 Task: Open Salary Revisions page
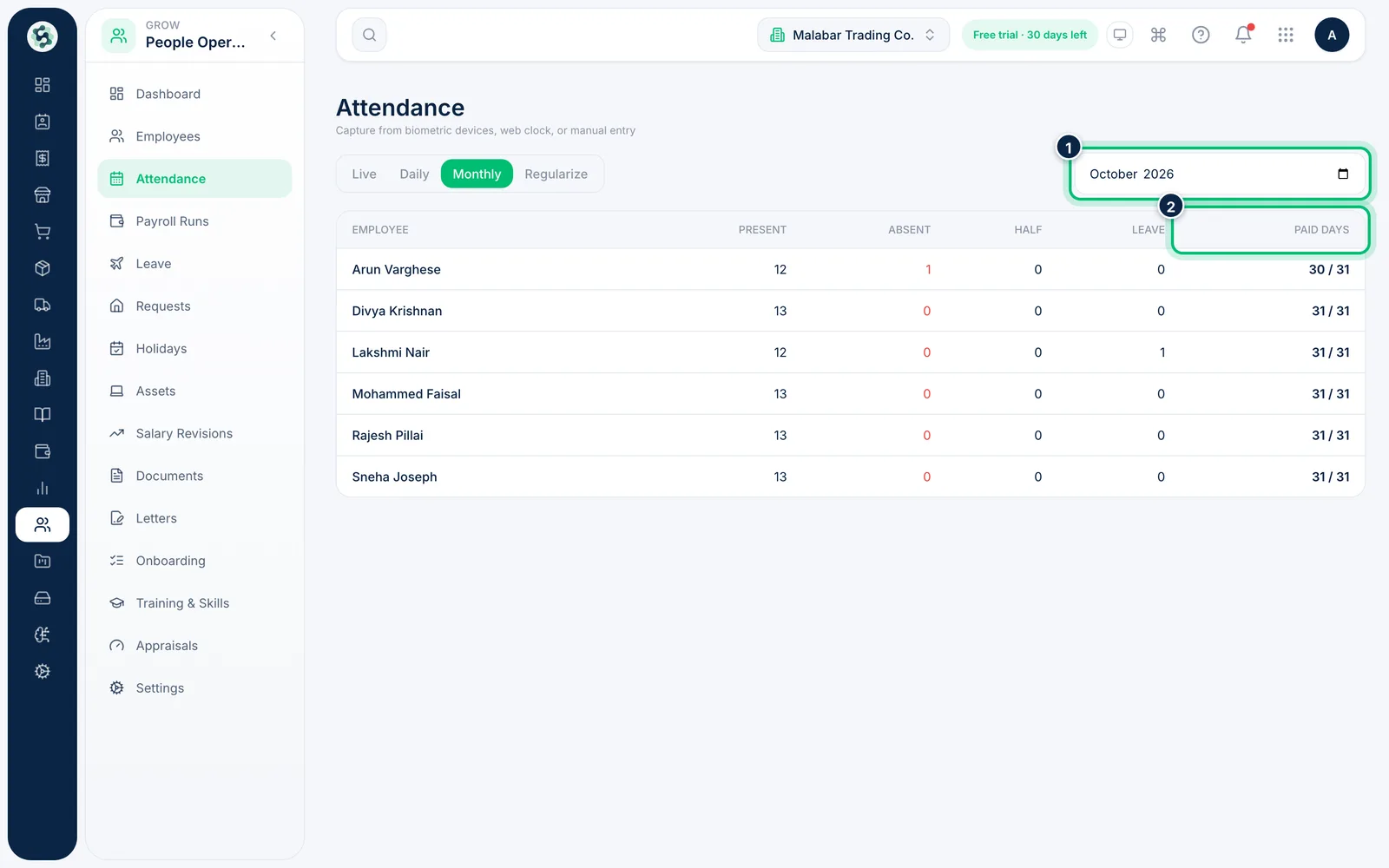tap(194, 433)
